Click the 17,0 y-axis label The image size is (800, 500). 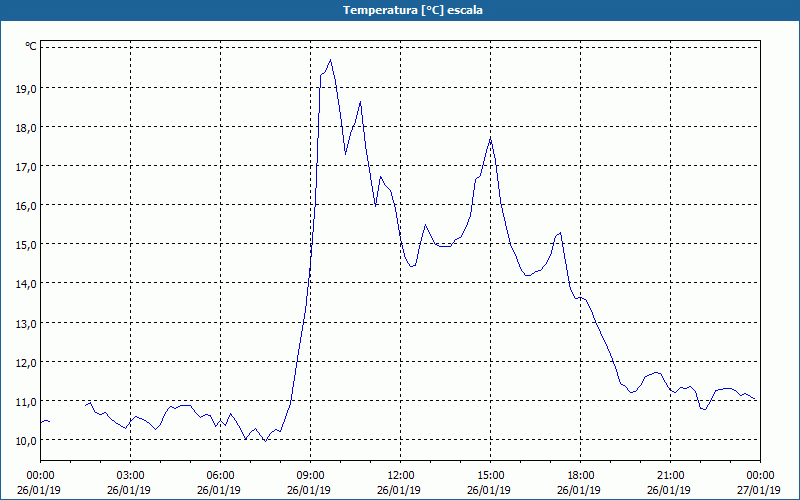tap(27, 166)
